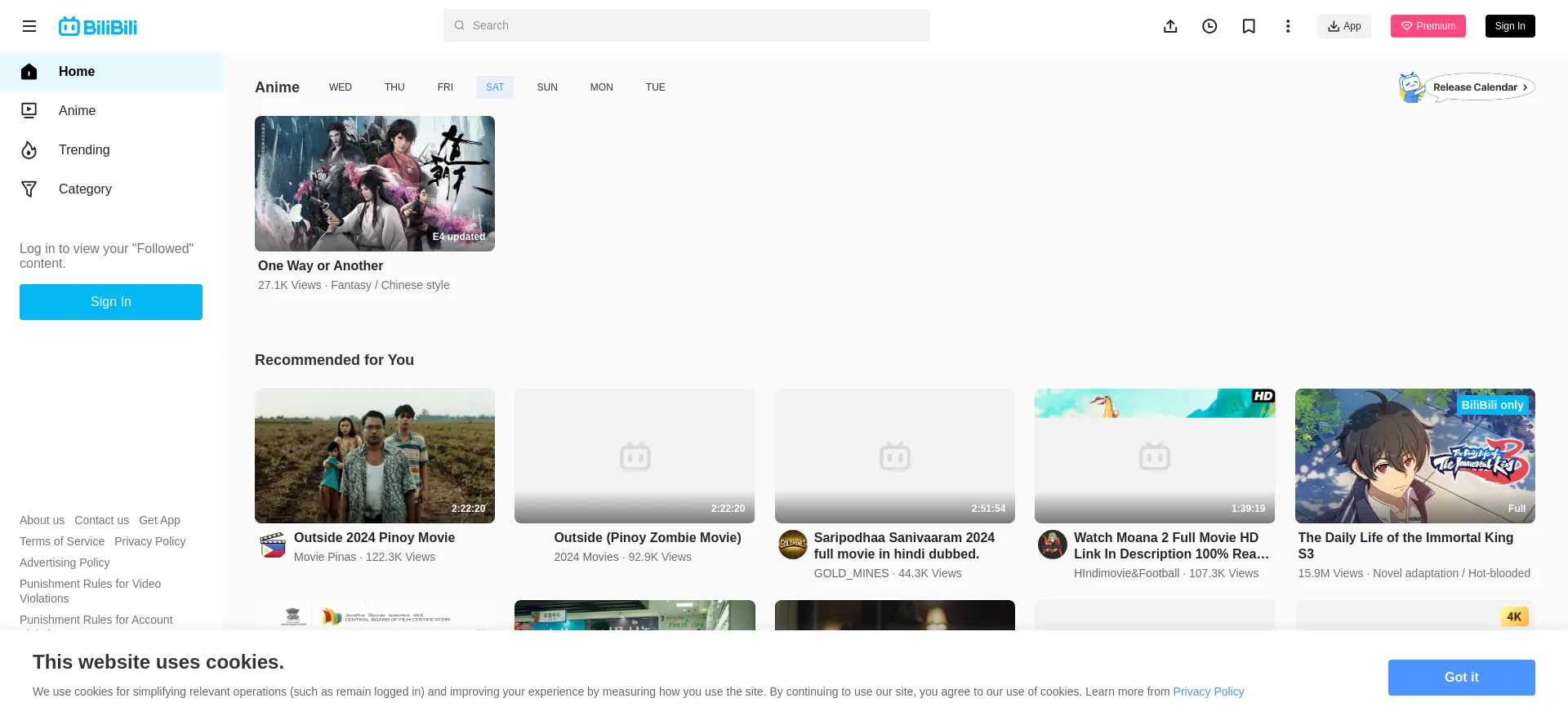Open the bookmarks icon in header
The image size is (1568, 725).
1249,26
